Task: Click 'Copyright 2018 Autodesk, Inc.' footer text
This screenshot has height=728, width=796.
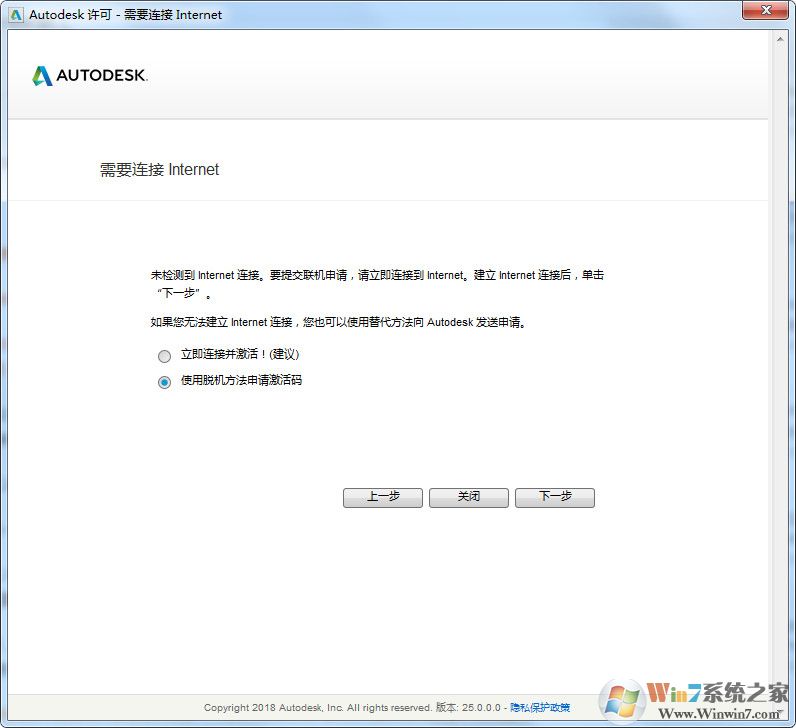Action: point(274,707)
